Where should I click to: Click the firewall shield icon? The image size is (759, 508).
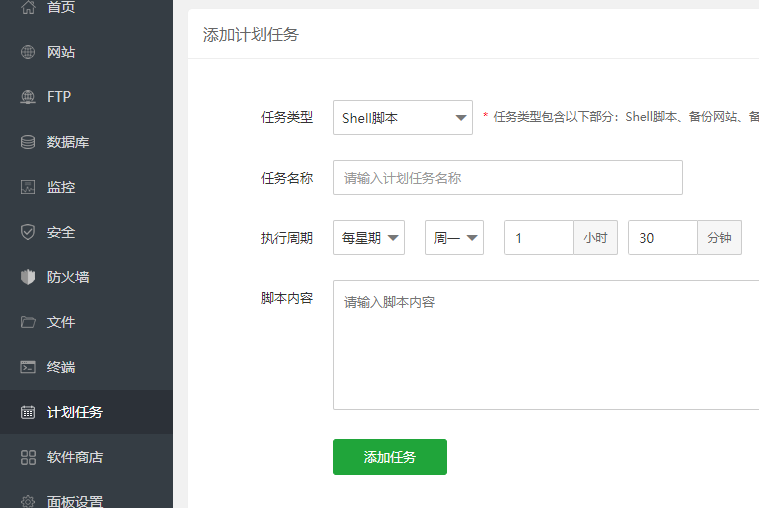[x=28, y=277]
